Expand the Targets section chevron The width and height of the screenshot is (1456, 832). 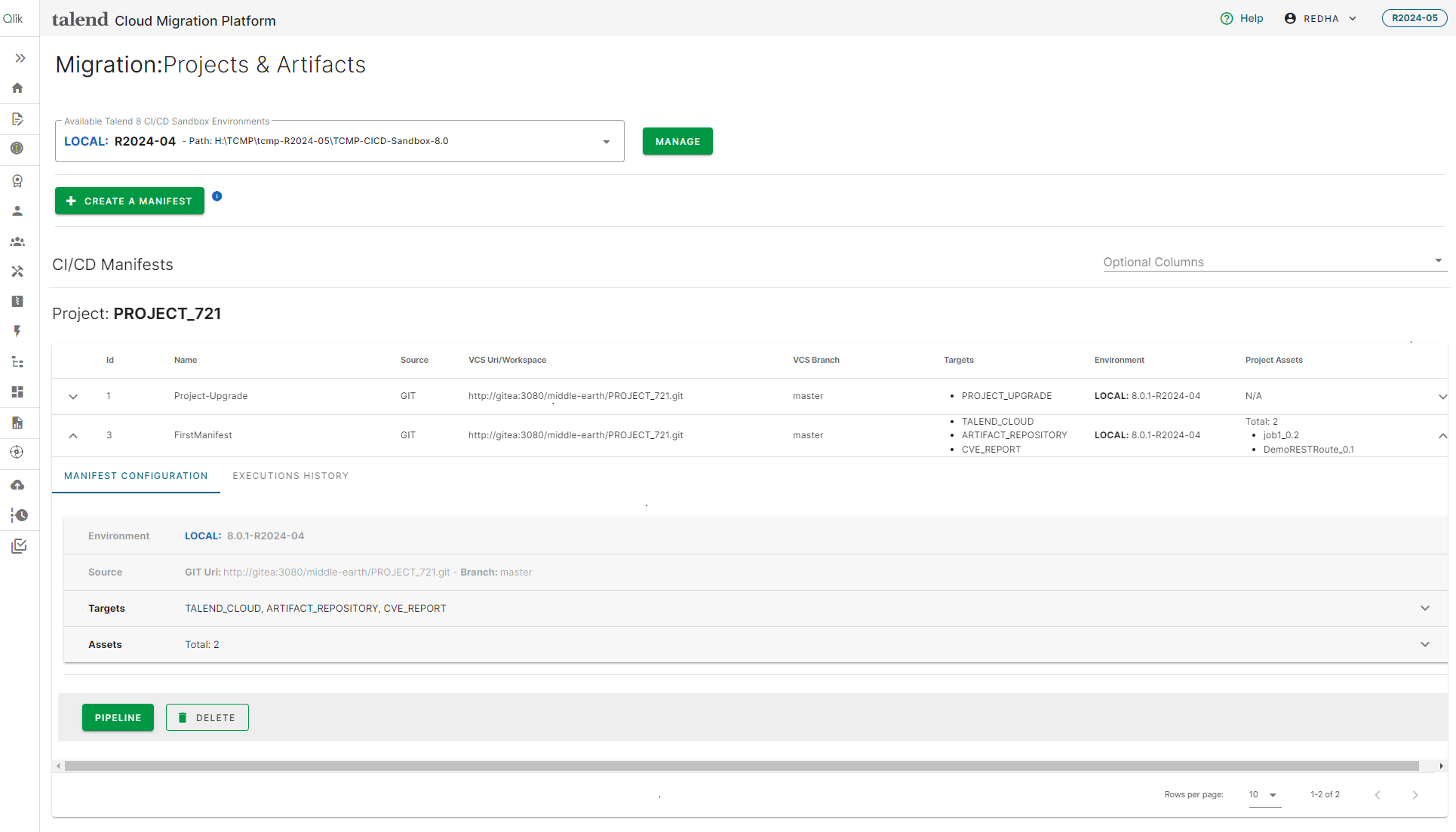(x=1425, y=608)
